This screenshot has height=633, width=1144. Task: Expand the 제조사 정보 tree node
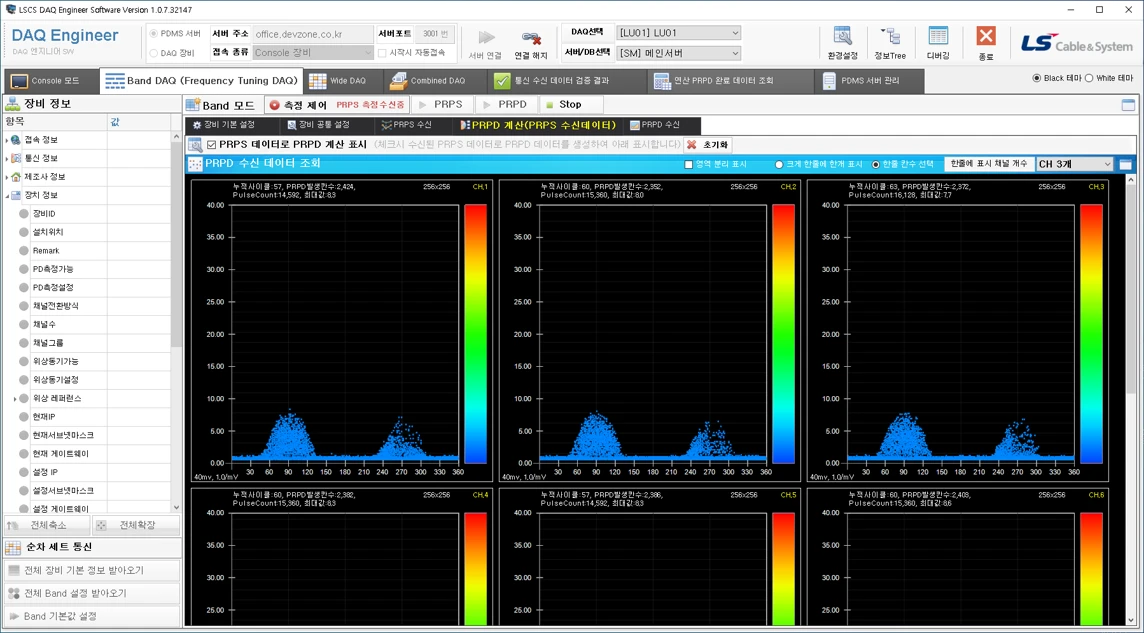[x=7, y=176]
